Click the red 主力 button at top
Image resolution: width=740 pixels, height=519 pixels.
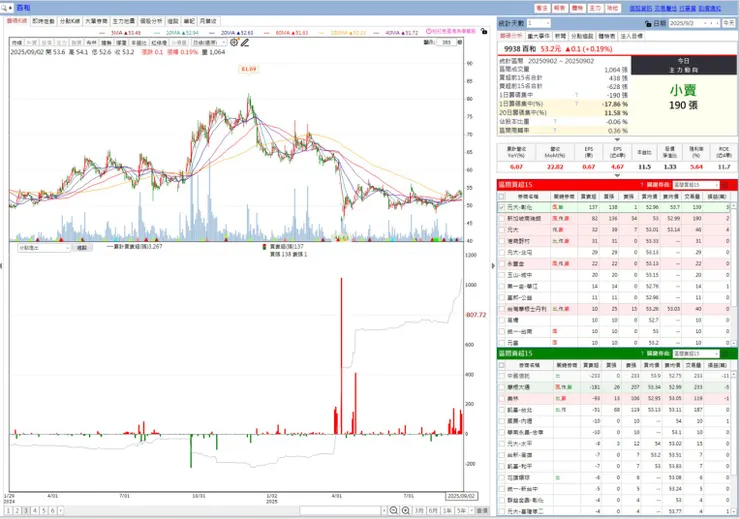click(x=595, y=8)
